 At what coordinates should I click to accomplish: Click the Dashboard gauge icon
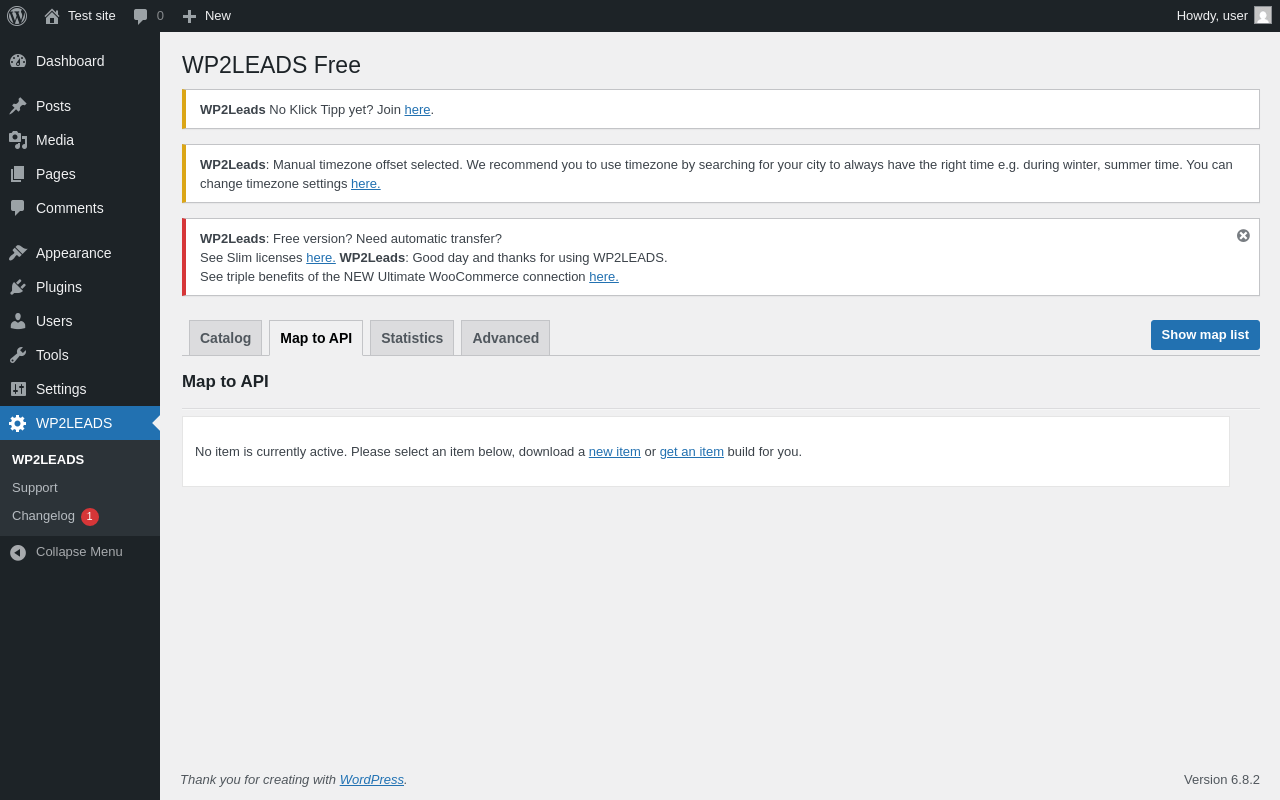point(18,61)
